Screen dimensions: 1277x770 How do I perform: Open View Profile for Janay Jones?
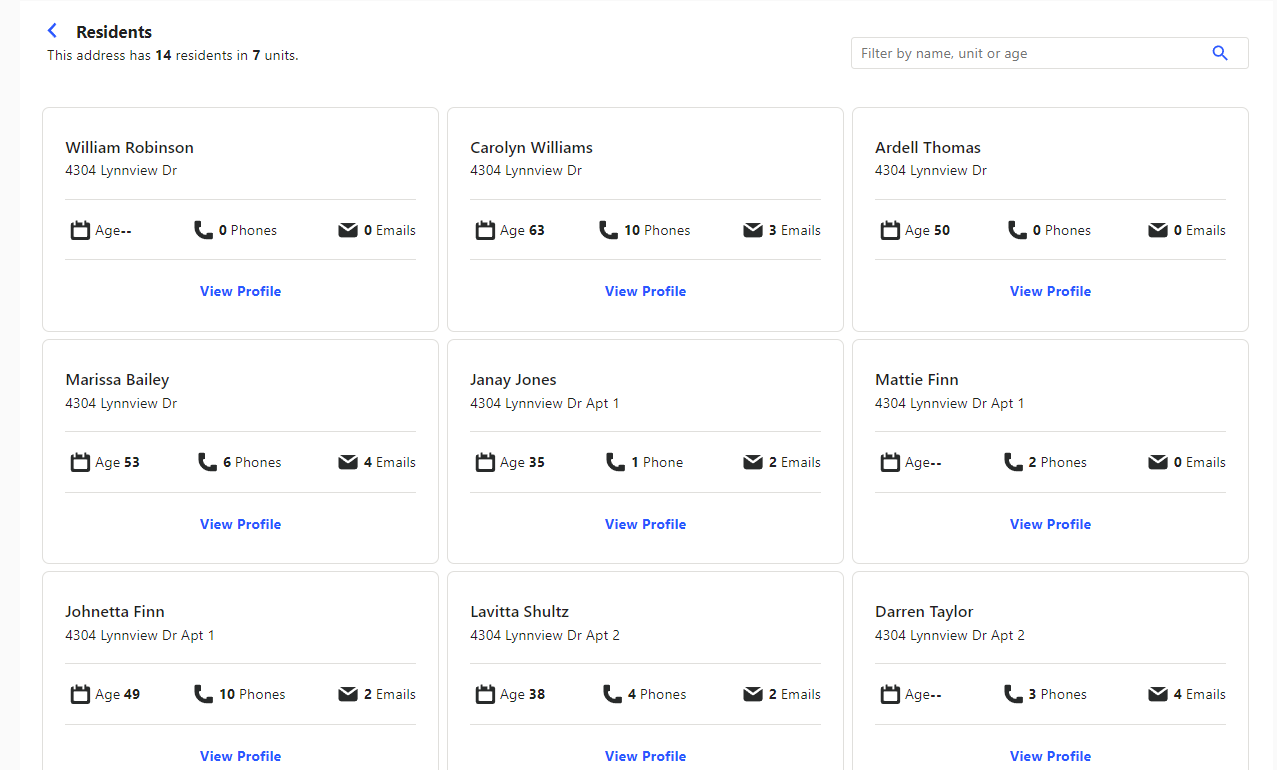pos(645,524)
